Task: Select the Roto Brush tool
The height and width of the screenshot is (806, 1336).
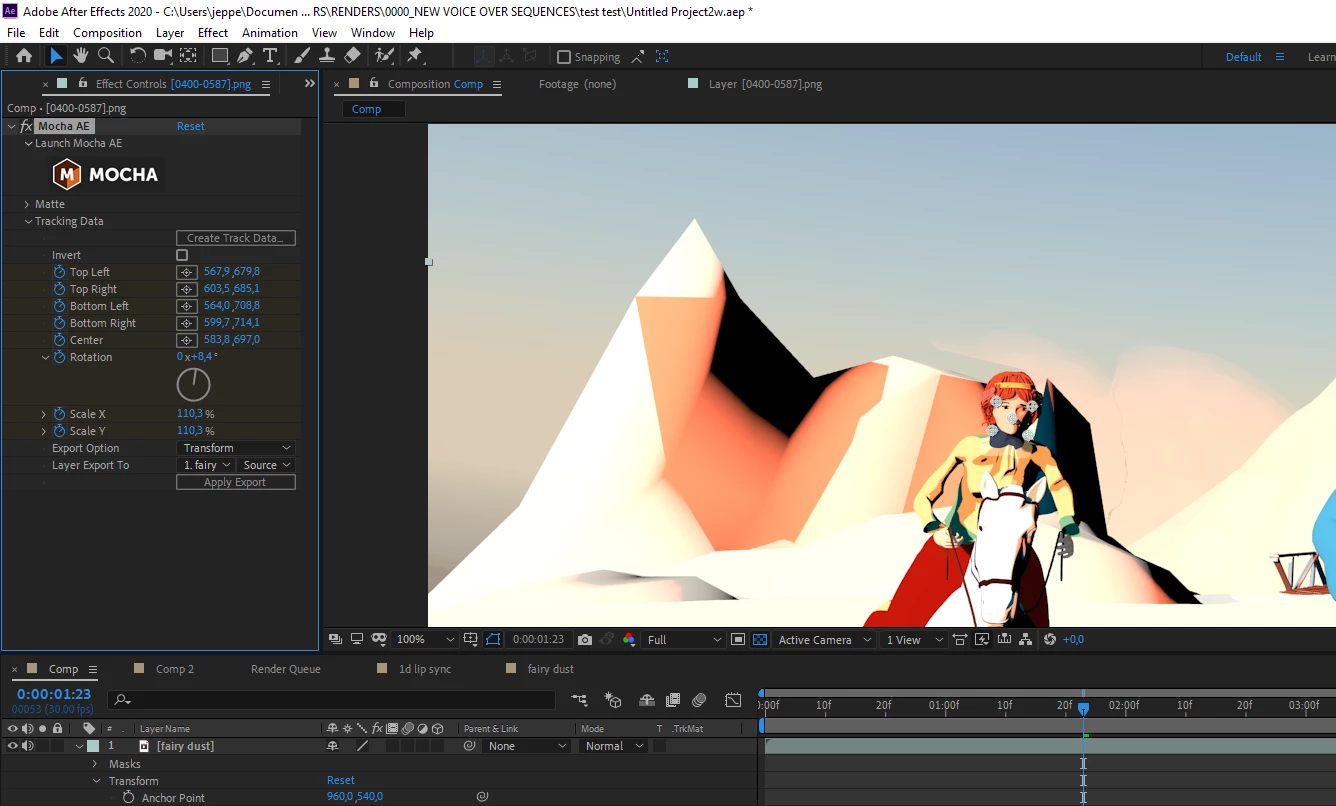Action: (384, 56)
